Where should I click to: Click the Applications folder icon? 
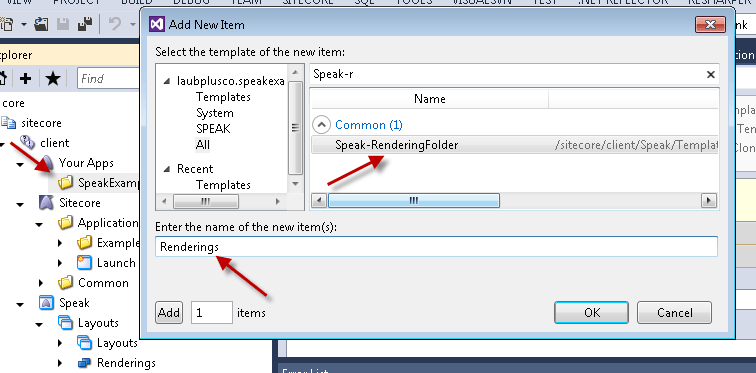coord(65,223)
